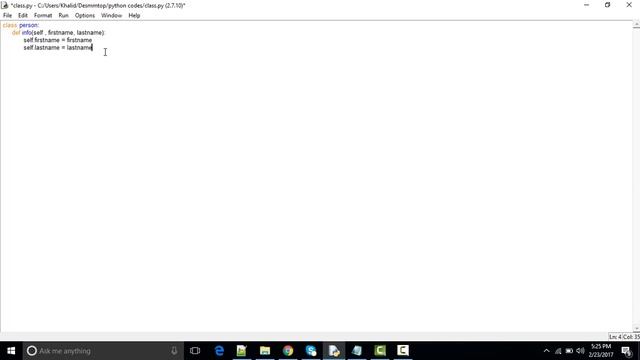This screenshot has height=360, width=640.
Task: Open Skype from the taskbar
Action: 311,351
